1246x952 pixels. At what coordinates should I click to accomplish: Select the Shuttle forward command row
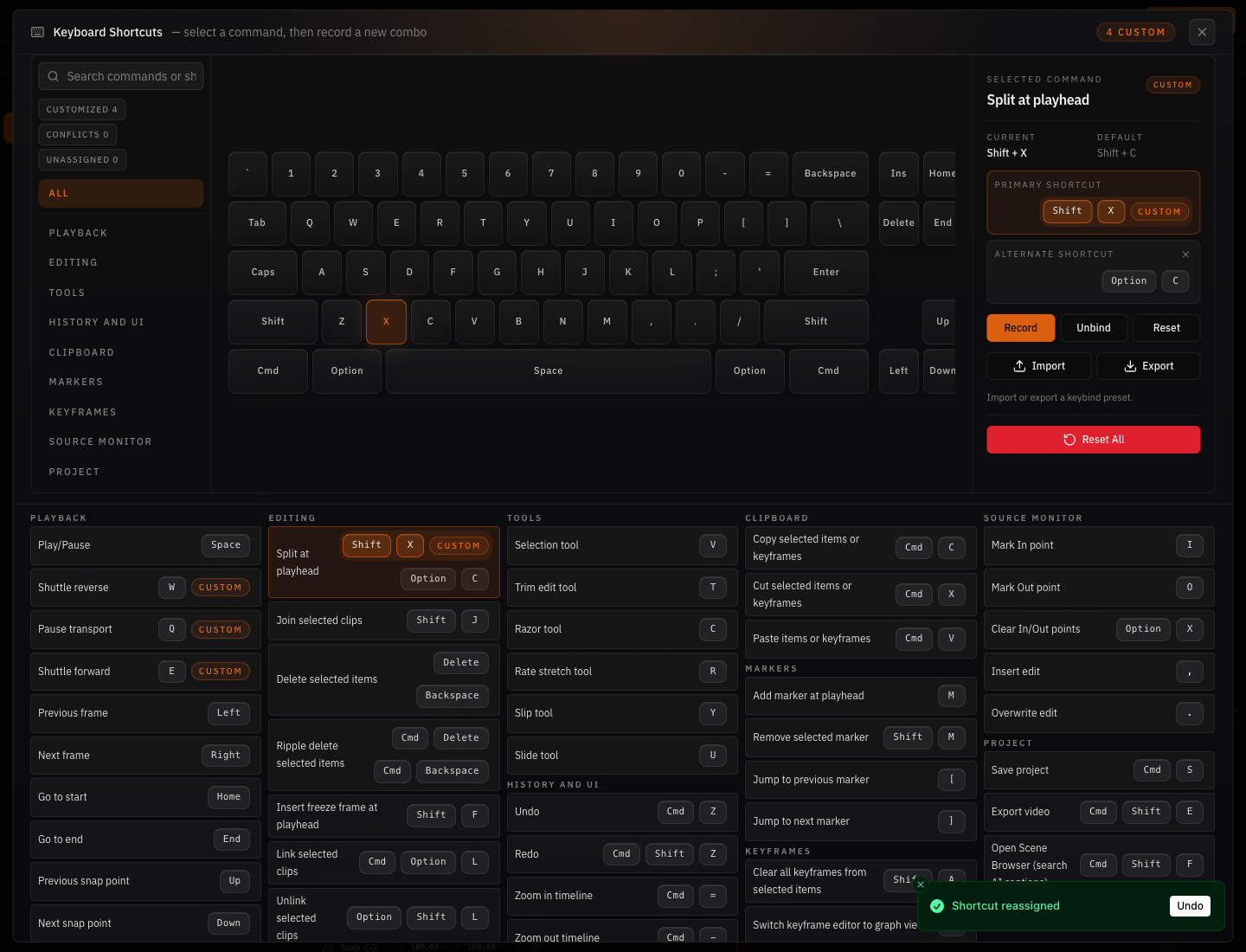[145, 672]
